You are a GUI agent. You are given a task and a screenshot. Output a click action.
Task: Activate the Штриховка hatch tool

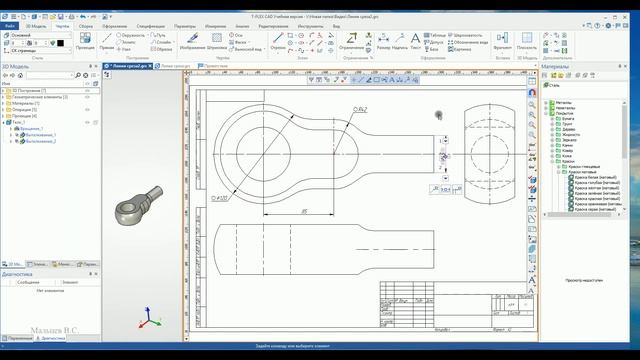click(217, 41)
